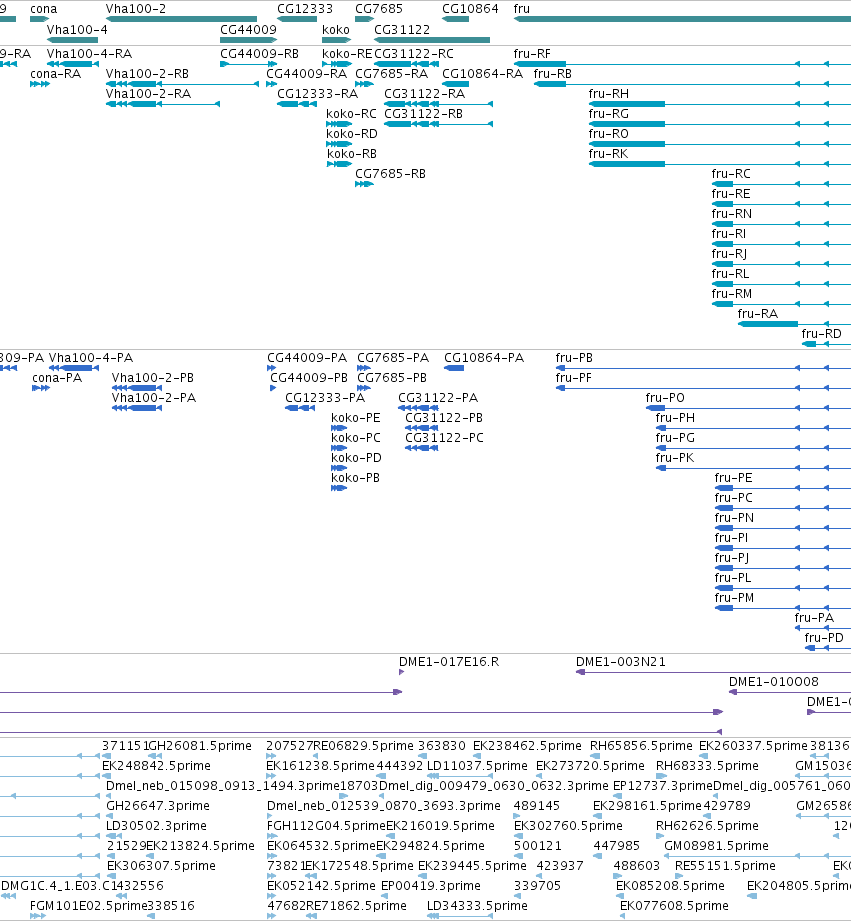Select the fru-RC transcript label

731,173
